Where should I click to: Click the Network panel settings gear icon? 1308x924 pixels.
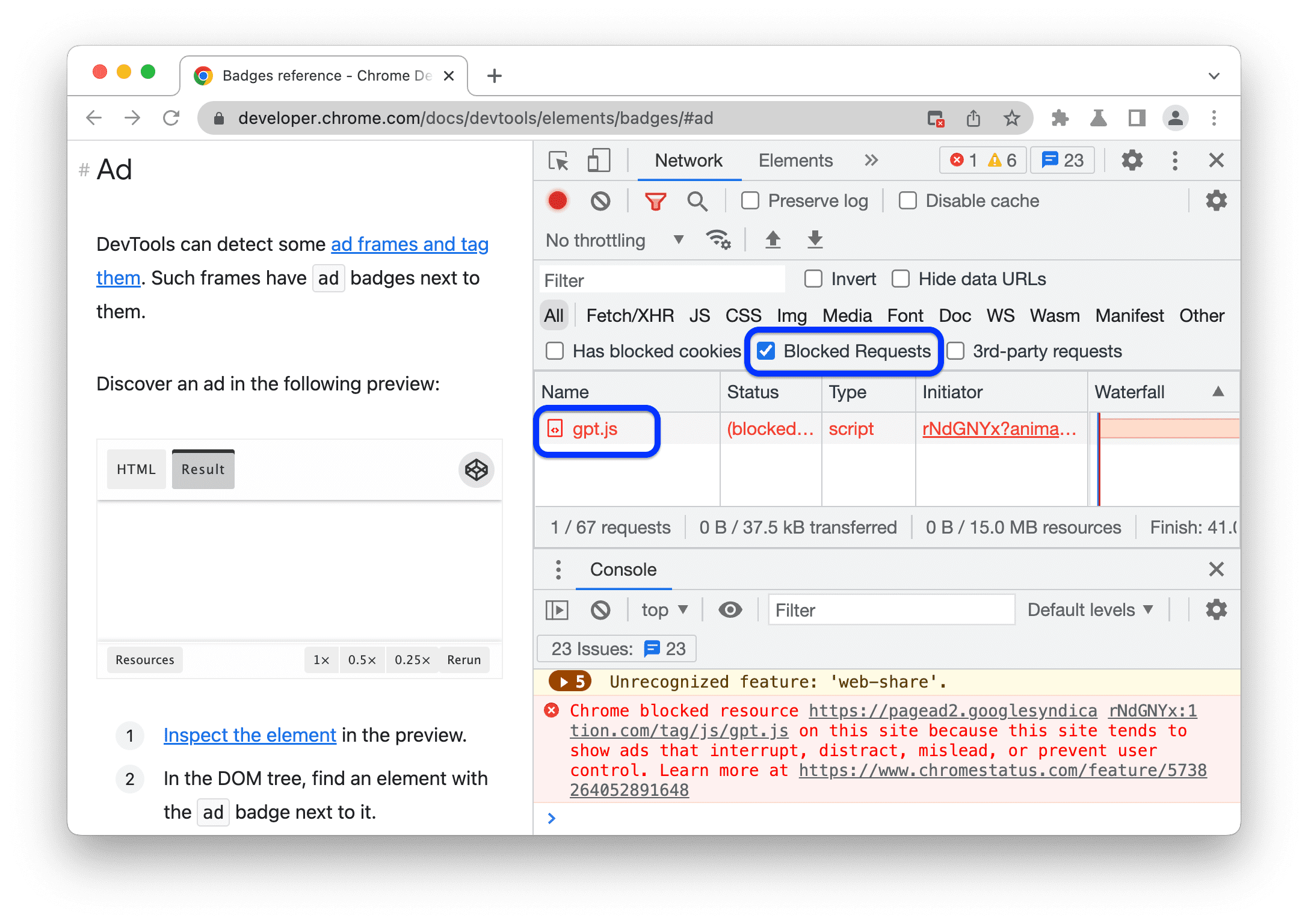(1219, 202)
